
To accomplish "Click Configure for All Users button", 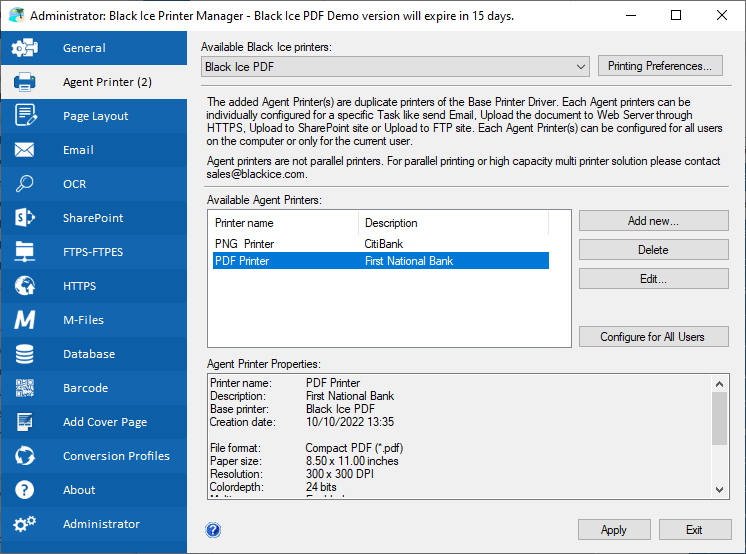I will click(653, 337).
